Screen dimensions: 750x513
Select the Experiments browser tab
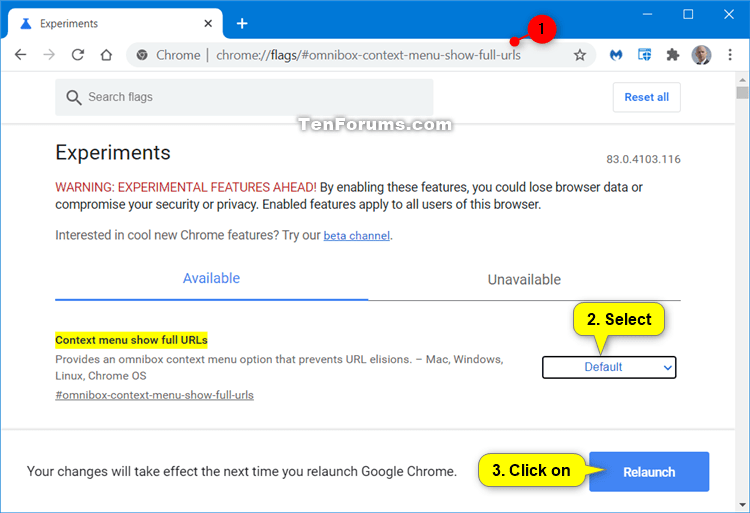pyautogui.click(x=114, y=23)
